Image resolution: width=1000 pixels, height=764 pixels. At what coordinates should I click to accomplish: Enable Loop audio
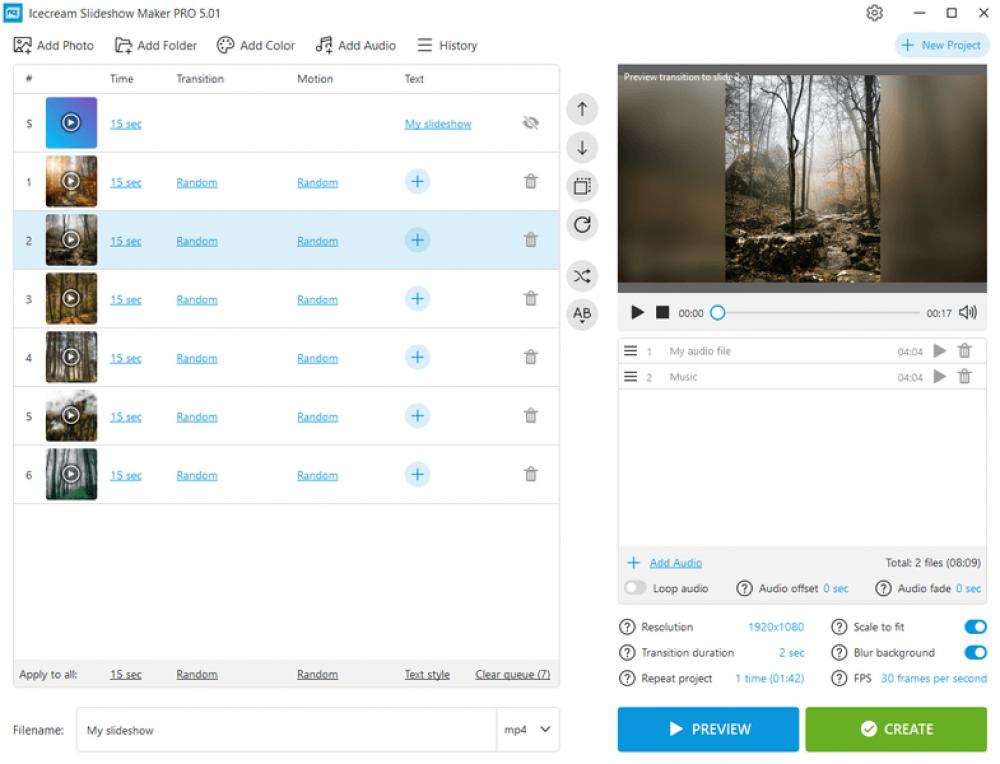pyautogui.click(x=634, y=588)
